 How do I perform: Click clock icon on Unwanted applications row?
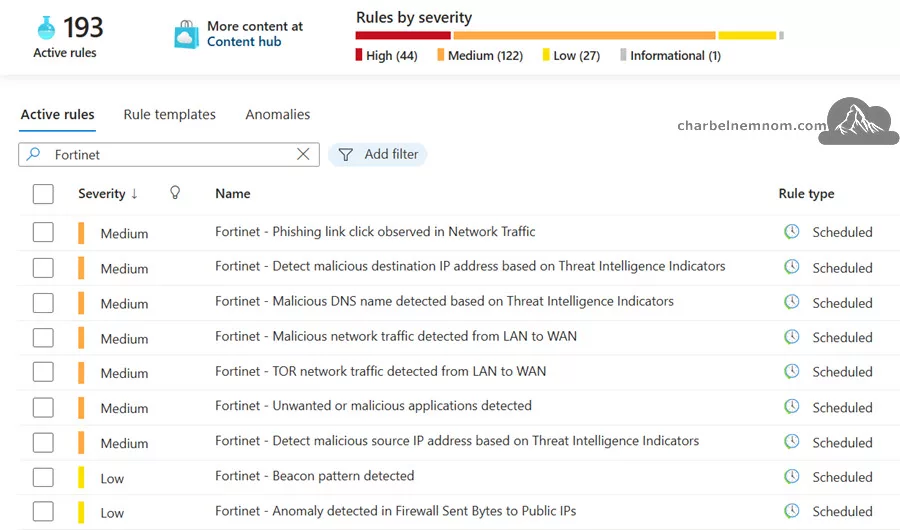(x=792, y=407)
